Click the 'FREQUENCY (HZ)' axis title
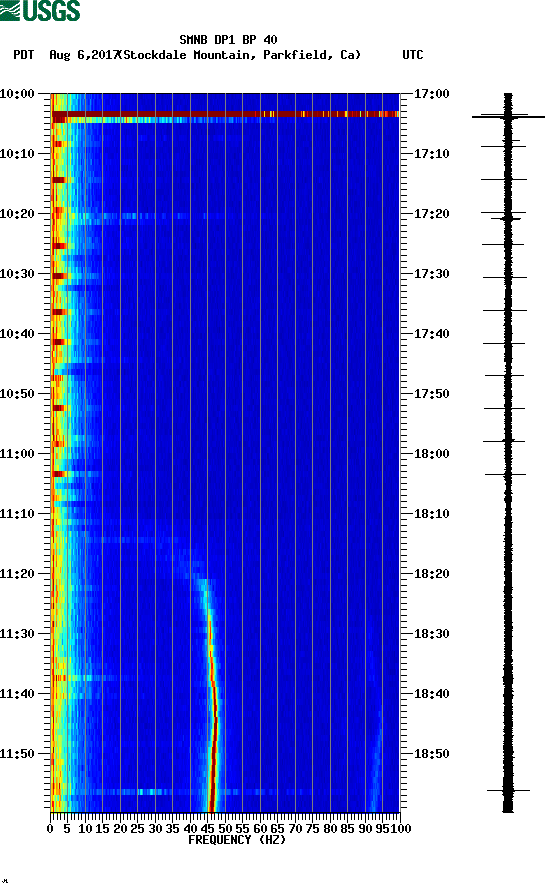 click(x=237, y=840)
